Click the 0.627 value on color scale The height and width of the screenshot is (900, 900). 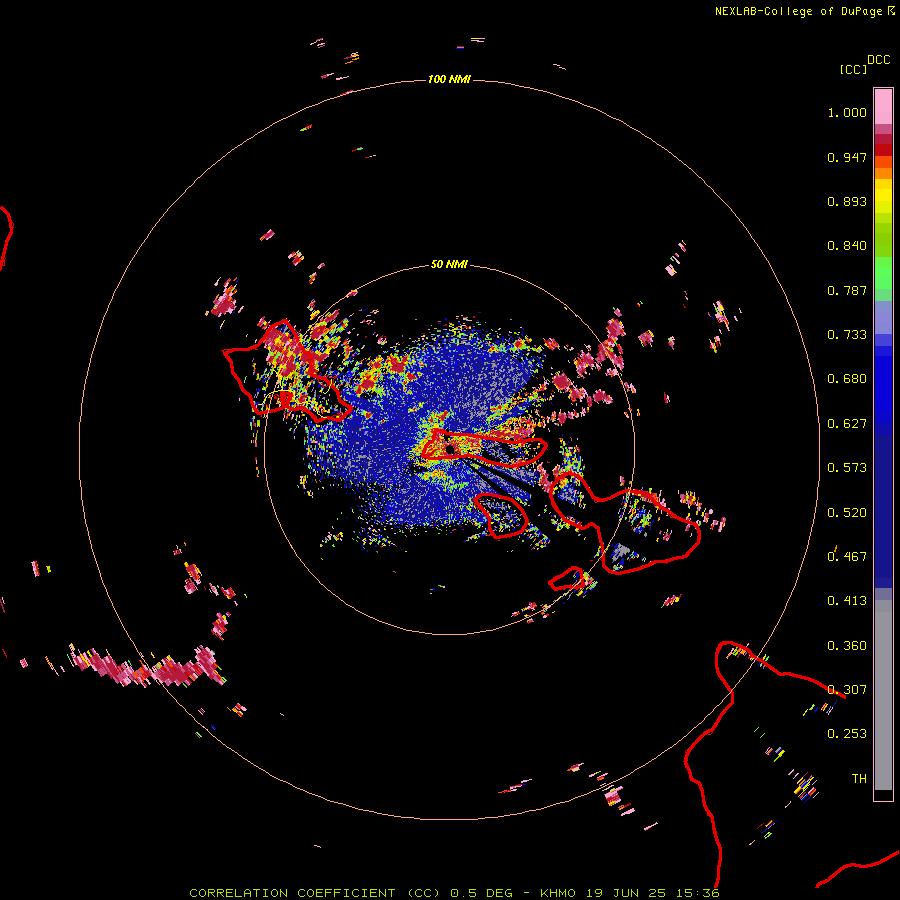tap(847, 424)
